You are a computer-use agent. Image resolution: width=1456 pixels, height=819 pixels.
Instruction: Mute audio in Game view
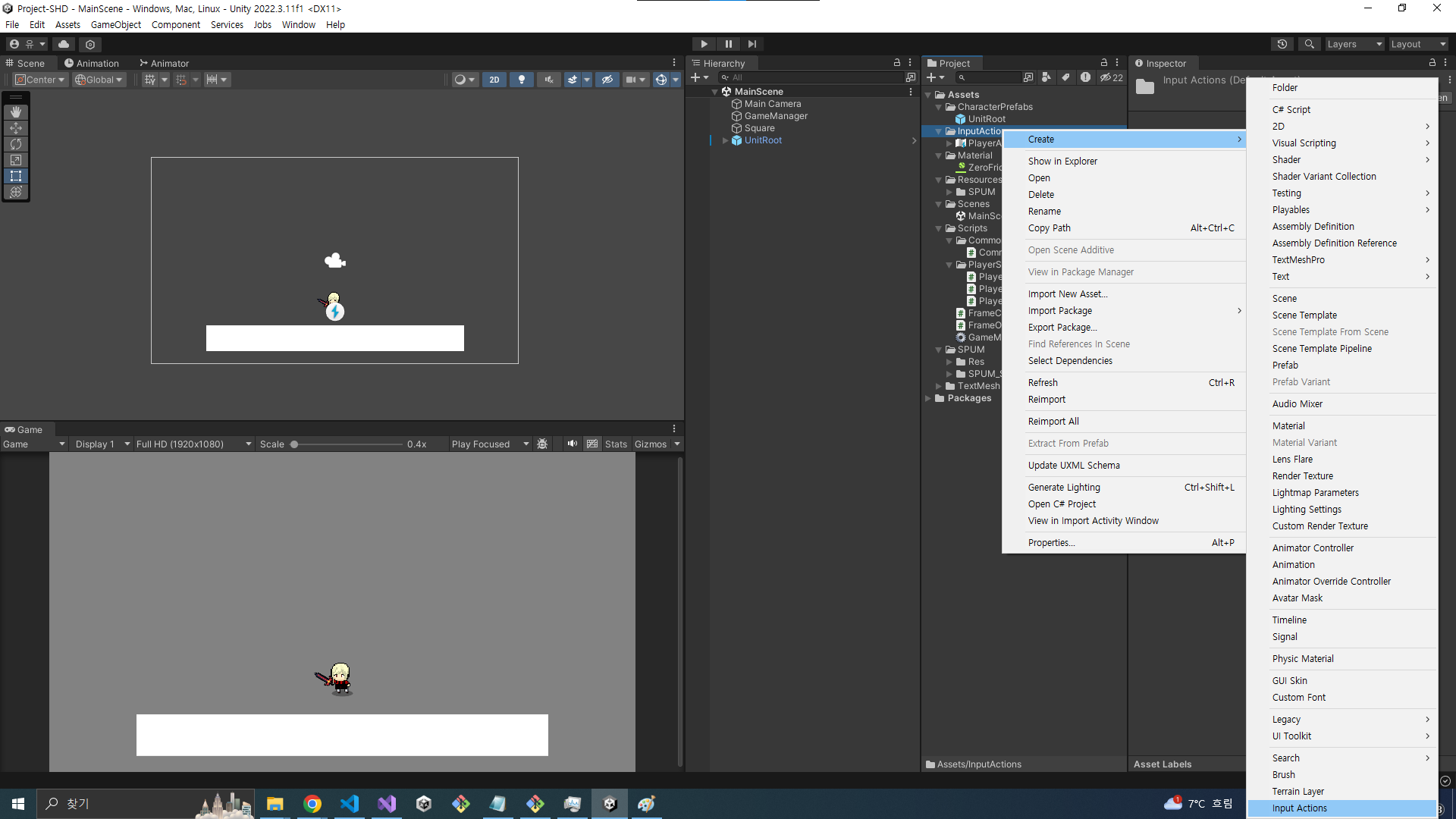[x=572, y=444]
